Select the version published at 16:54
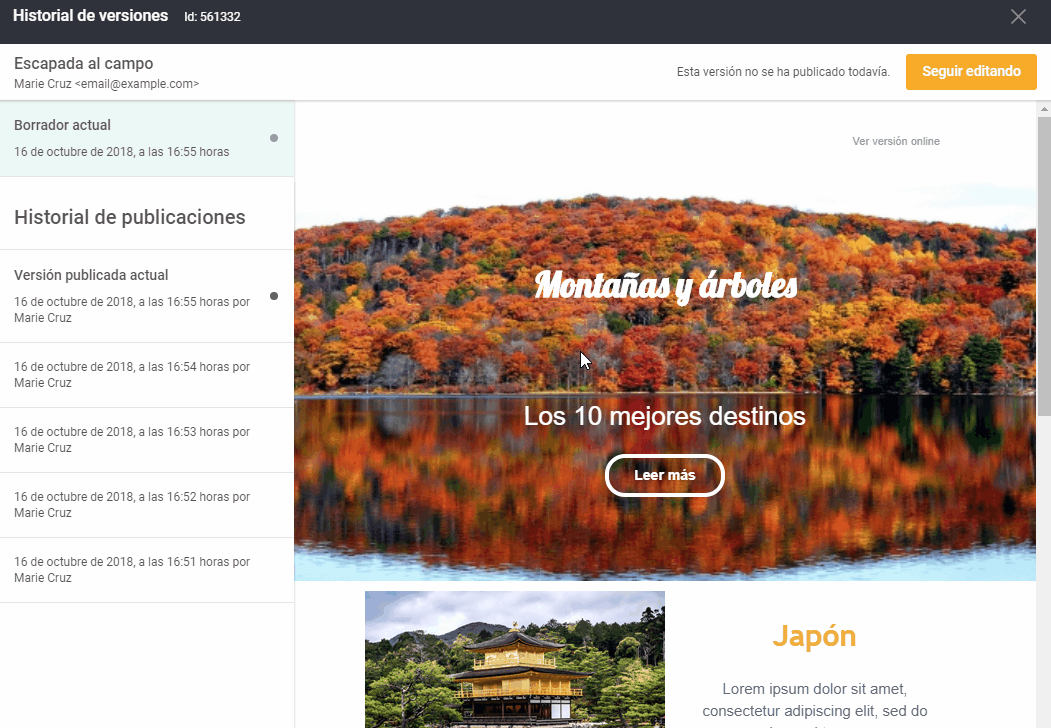This screenshot has width=1051, height=728. click(132, 375)
